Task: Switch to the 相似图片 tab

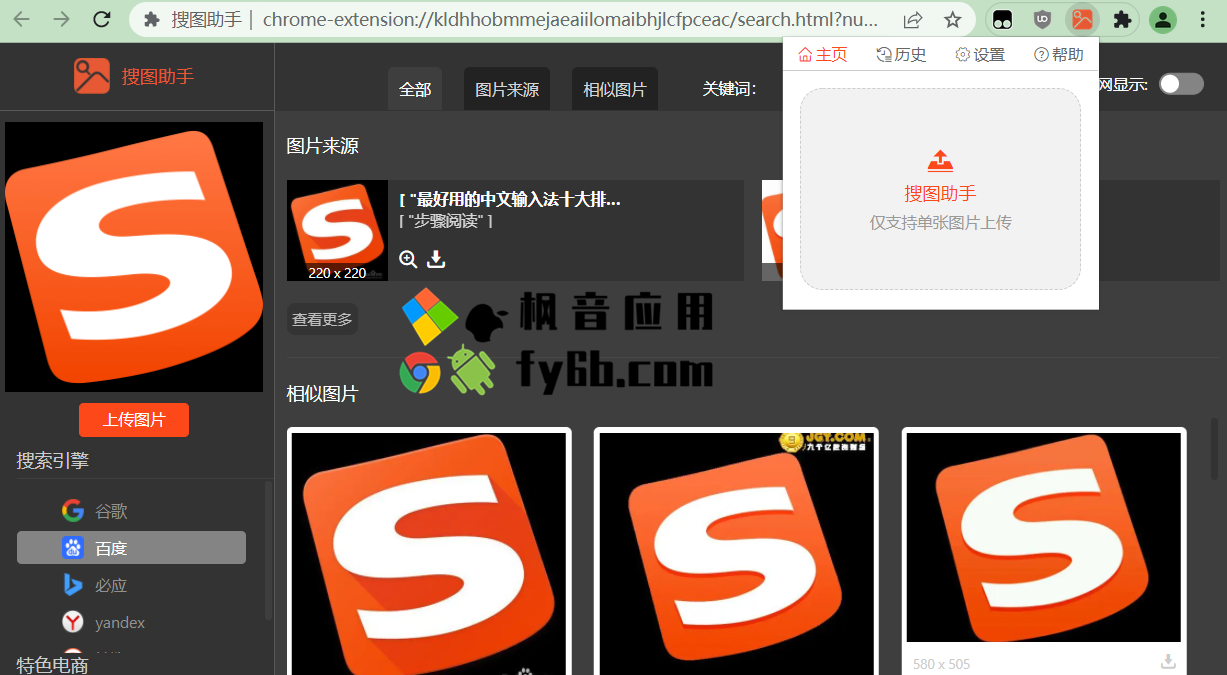Action: pos(615,89)
